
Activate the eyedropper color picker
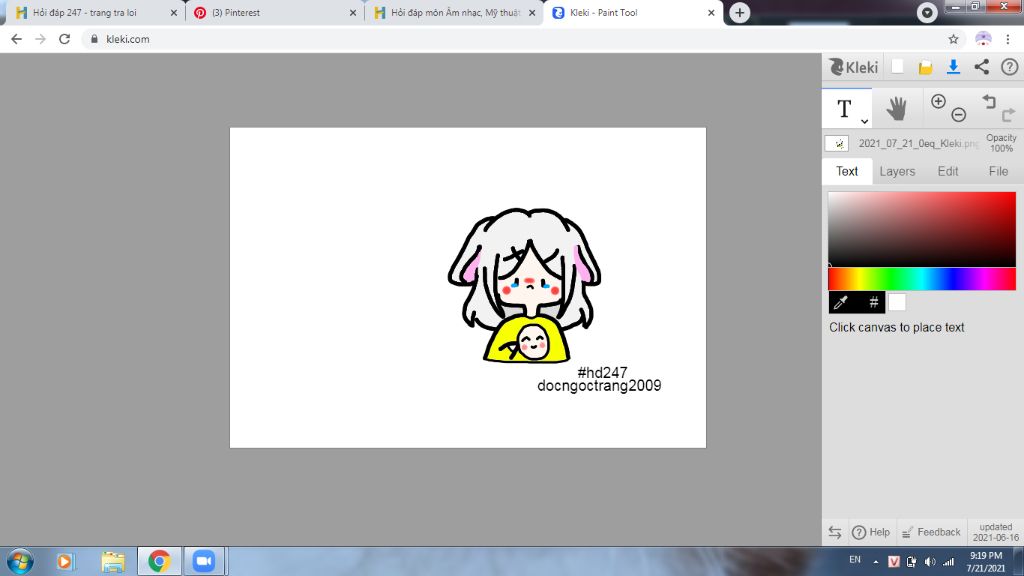[x=841, y=302]
